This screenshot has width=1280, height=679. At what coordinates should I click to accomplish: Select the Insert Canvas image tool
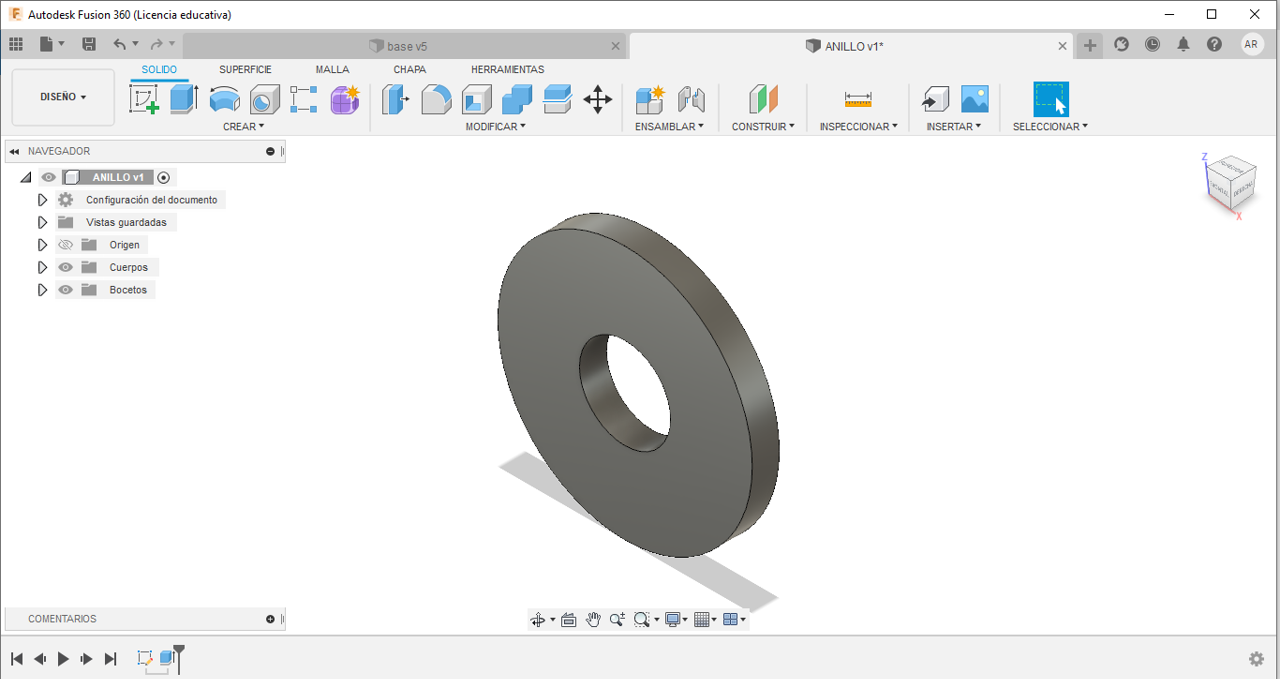click(975, 99)
